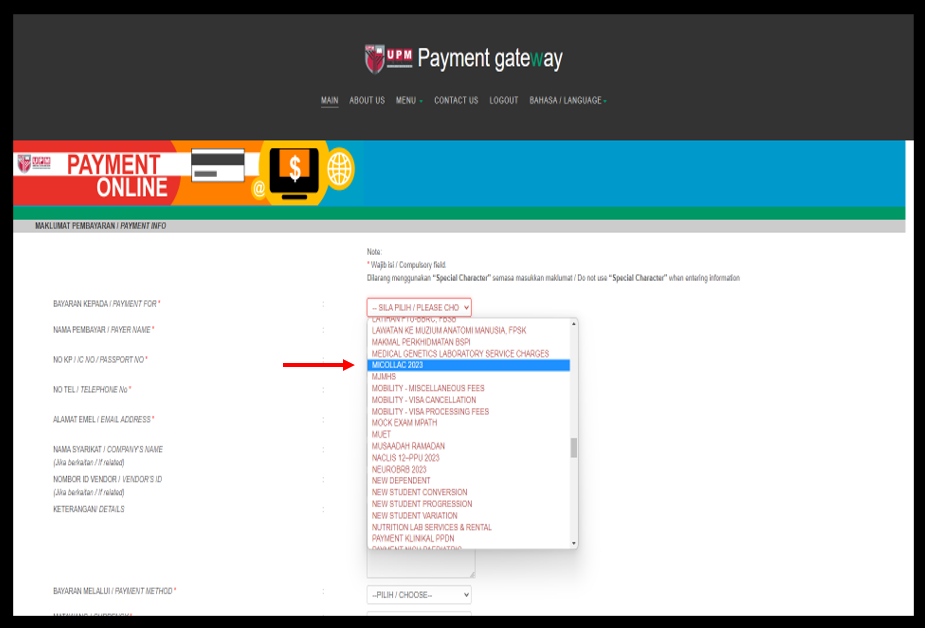Select LAWATAN KE MUZIUM ANATOMI MANUSIA, FPSK

click(x=468, y=330)
